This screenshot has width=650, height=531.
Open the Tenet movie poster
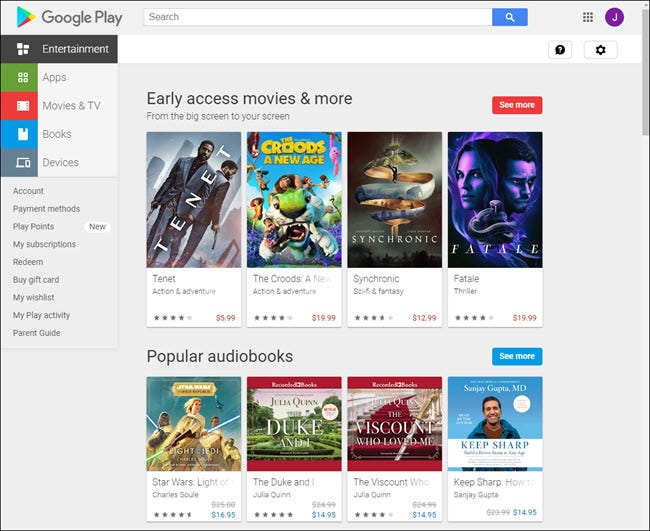pos(194,200)
